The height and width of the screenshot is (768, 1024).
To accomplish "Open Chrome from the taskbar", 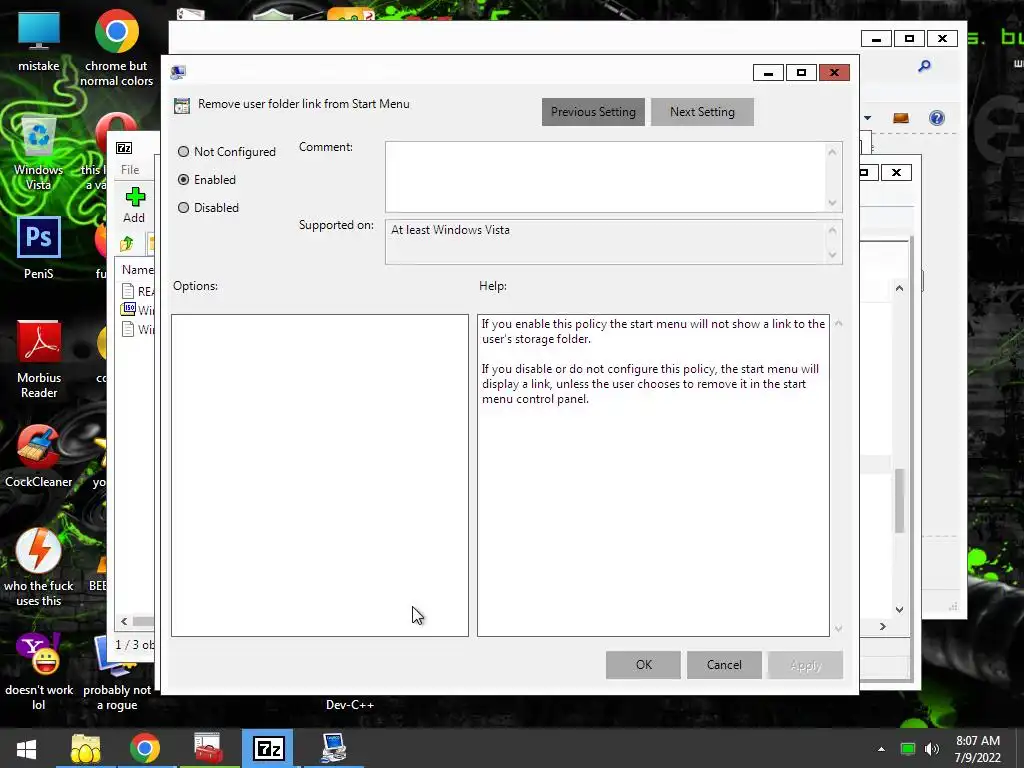I will coord(145,749).
